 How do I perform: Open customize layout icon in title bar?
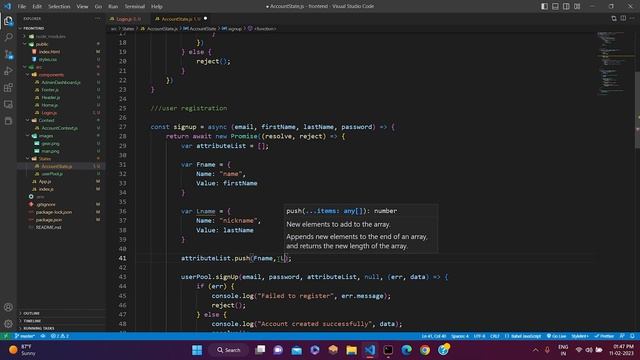577,6
